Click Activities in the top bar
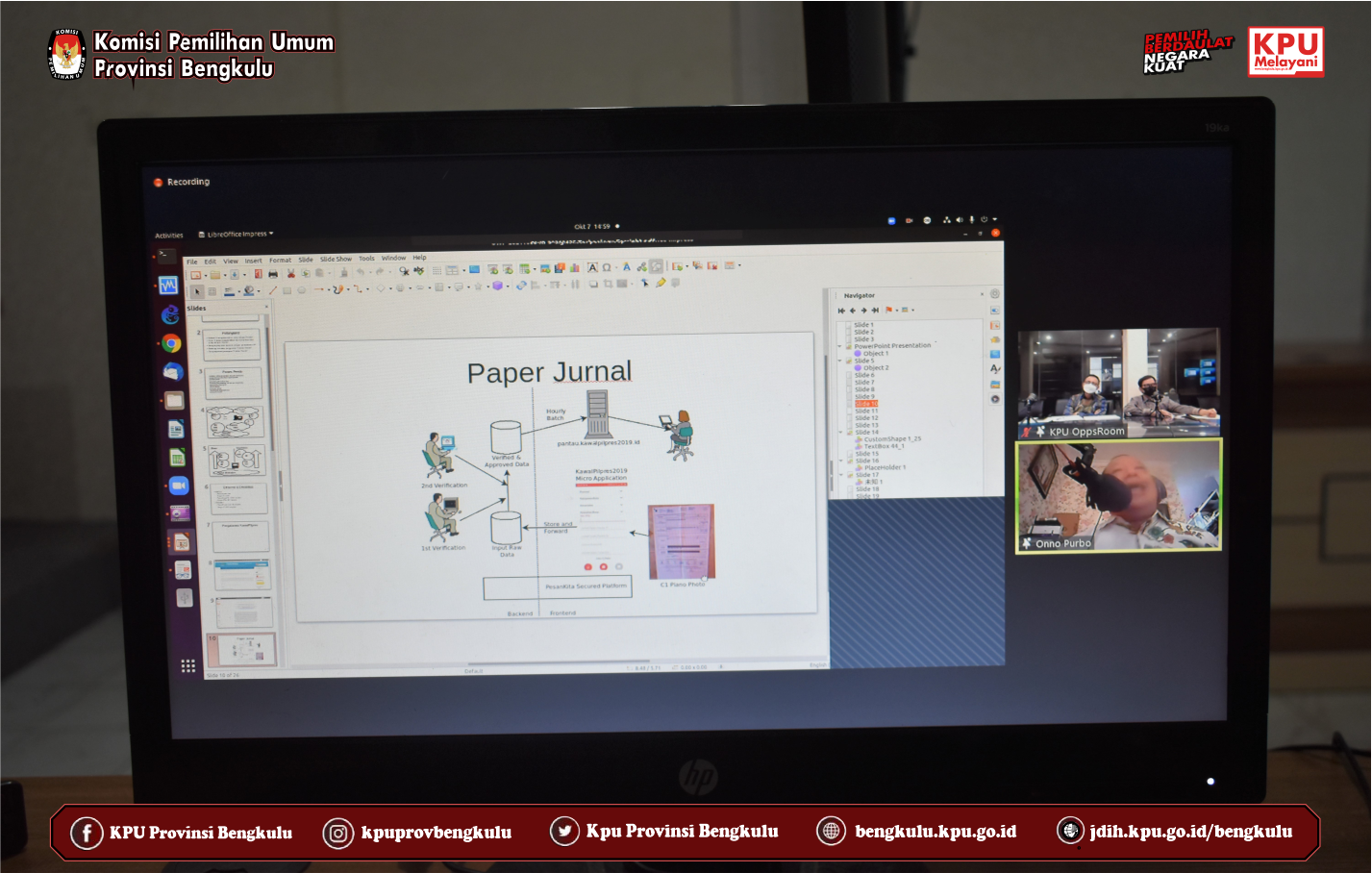 pyautogui.click(x=169, y=236)
